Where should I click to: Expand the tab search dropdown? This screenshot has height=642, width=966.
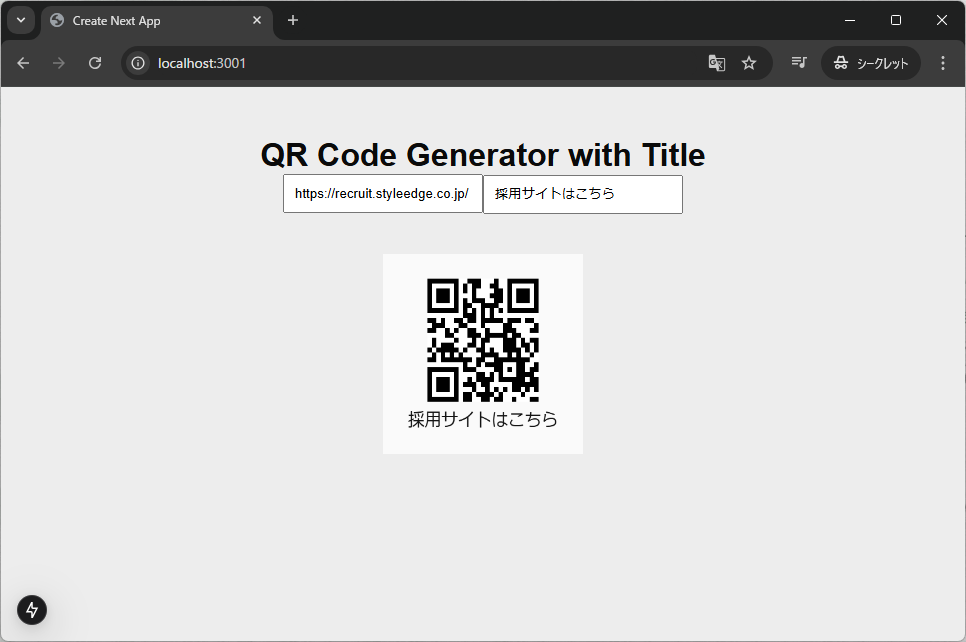[x=21, y=20]
